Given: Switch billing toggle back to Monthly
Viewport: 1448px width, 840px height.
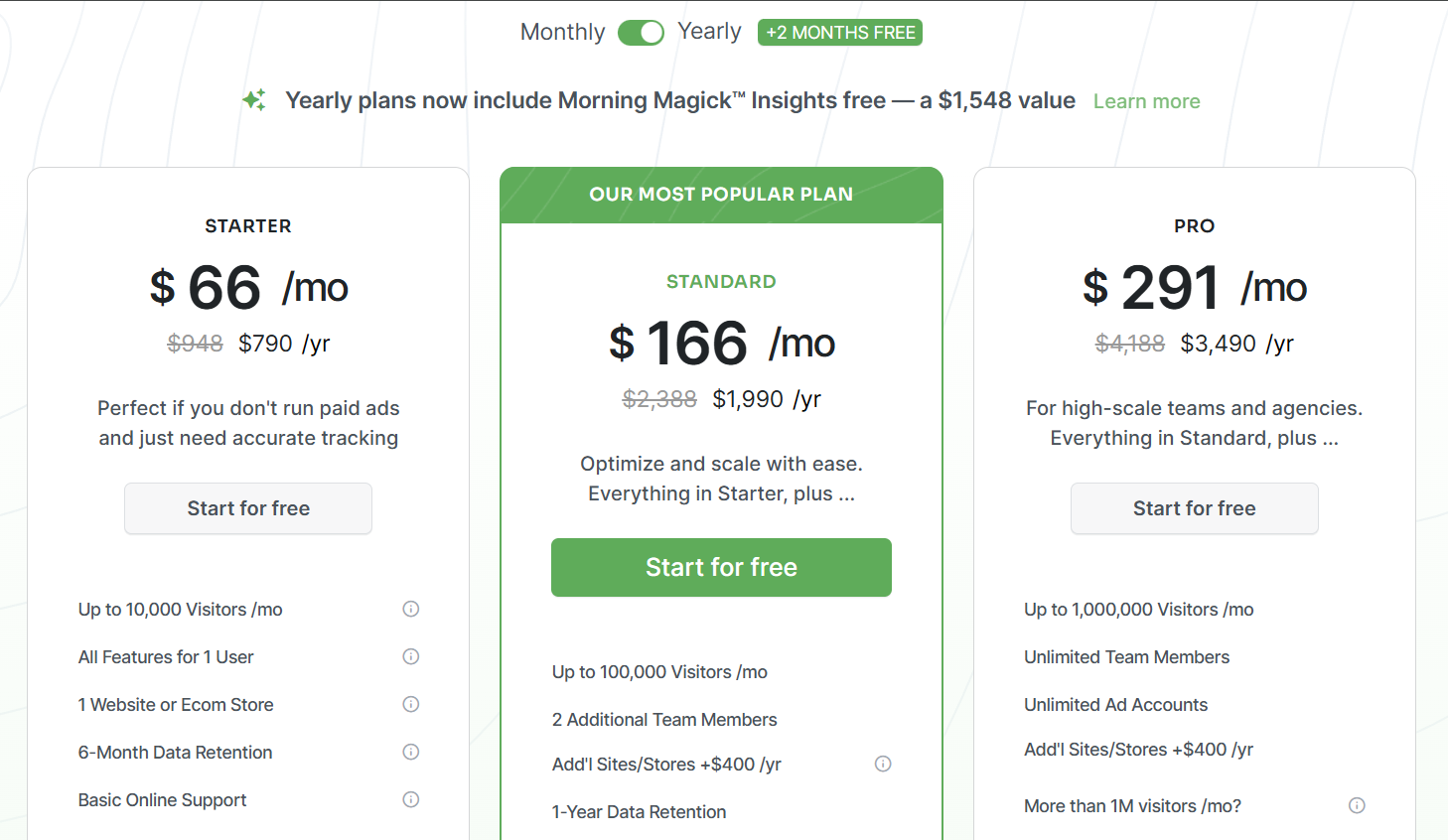Looking at the screenshot, I should [x=641, y=32].
